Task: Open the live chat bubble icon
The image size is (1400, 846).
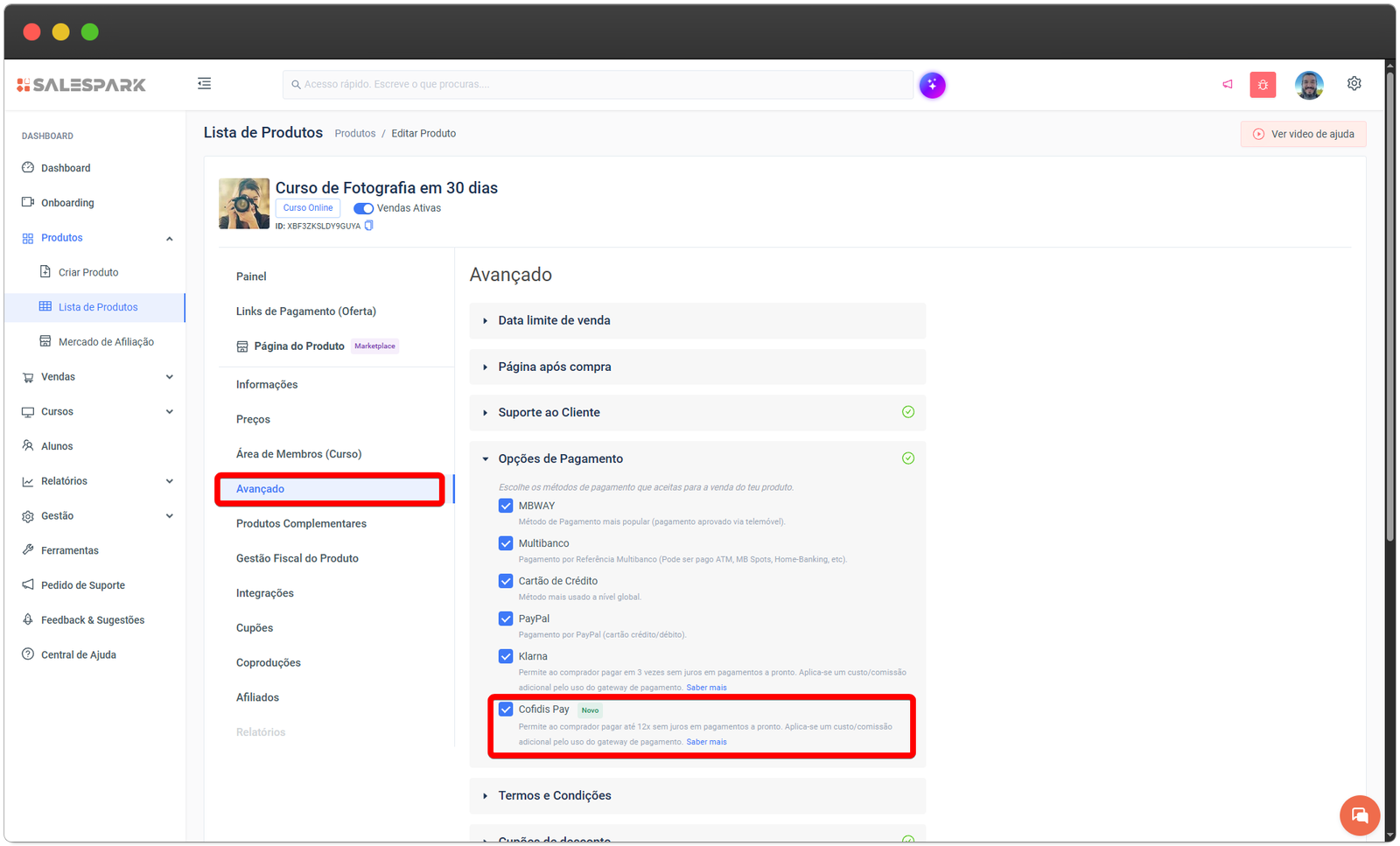Action: pos(1359,815)
